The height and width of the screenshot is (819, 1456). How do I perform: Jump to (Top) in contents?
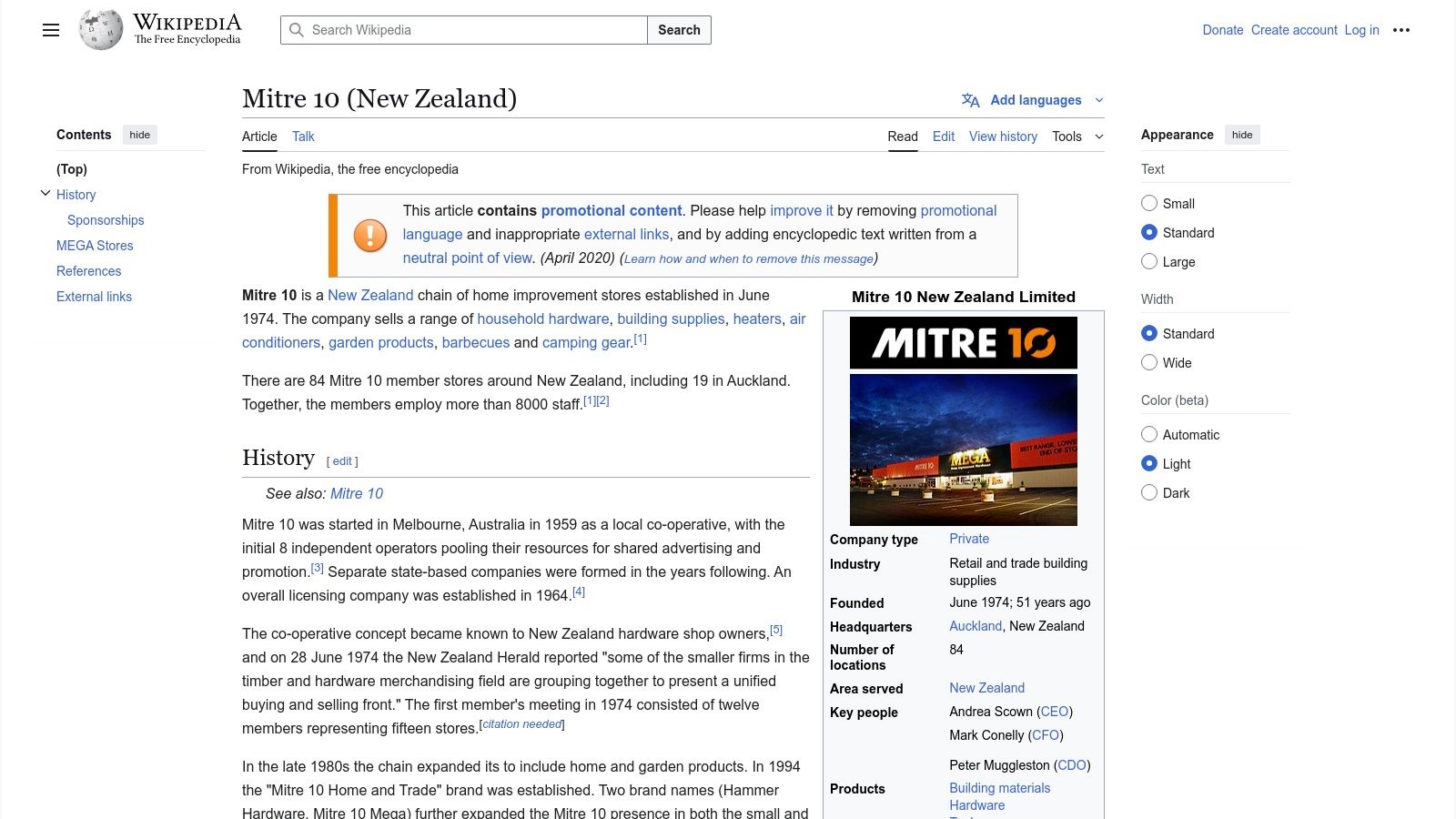[x=72, y=169]
